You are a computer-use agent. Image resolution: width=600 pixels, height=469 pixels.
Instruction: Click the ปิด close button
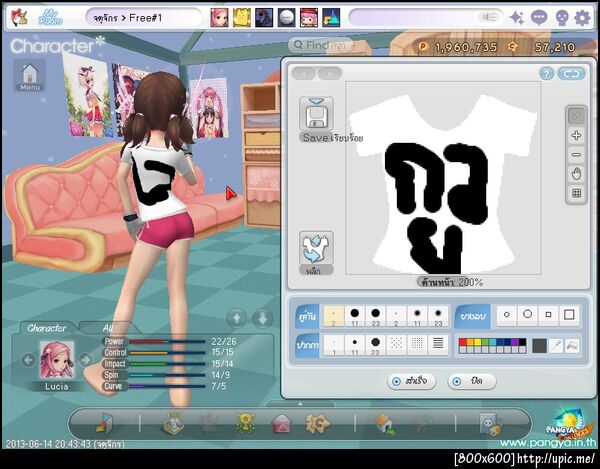[x=471, y=381]
